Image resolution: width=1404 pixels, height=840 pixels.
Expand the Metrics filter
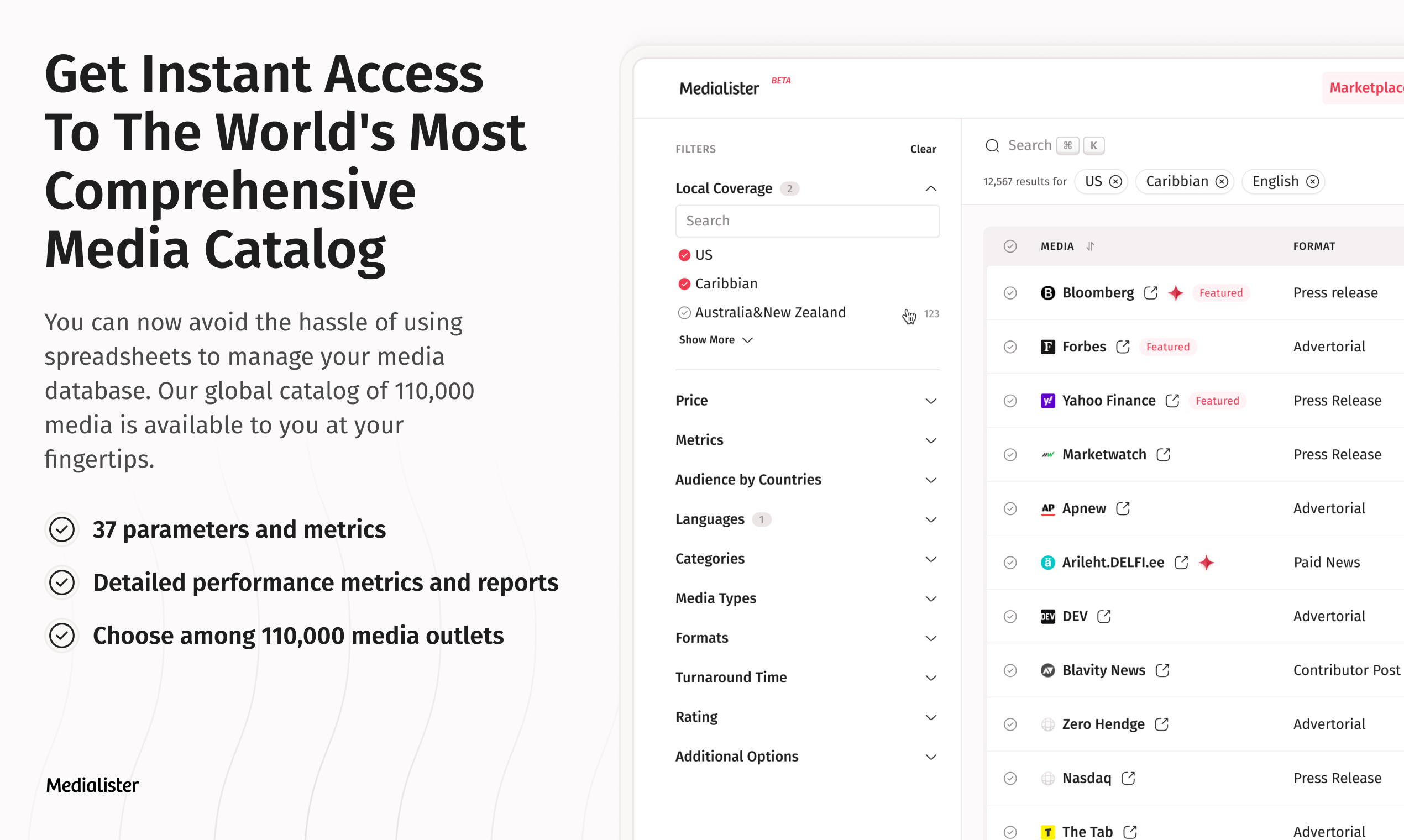pyautogui.click(x=931, y=441)
